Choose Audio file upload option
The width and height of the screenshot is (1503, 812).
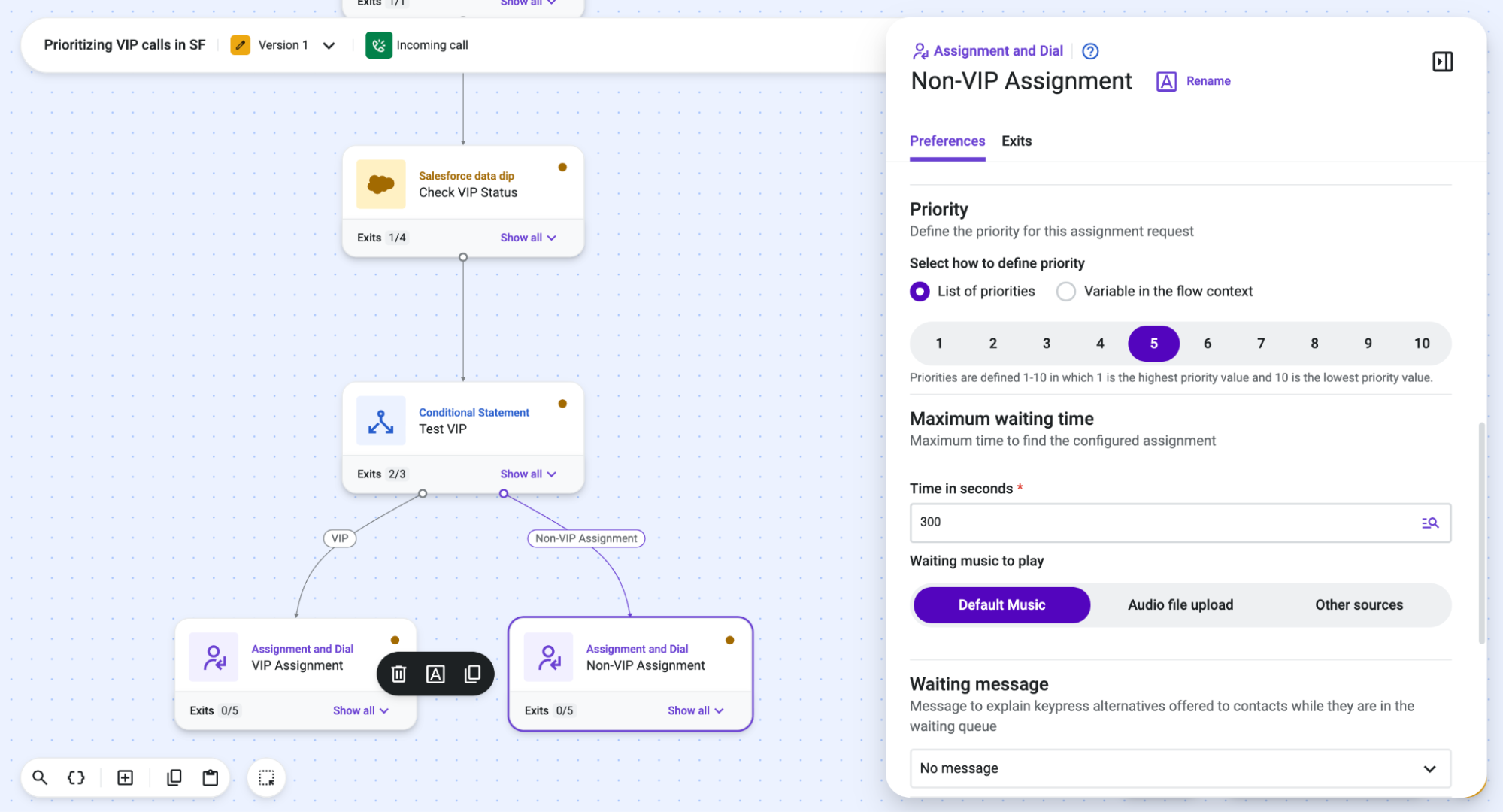(x=1180, y=605)
